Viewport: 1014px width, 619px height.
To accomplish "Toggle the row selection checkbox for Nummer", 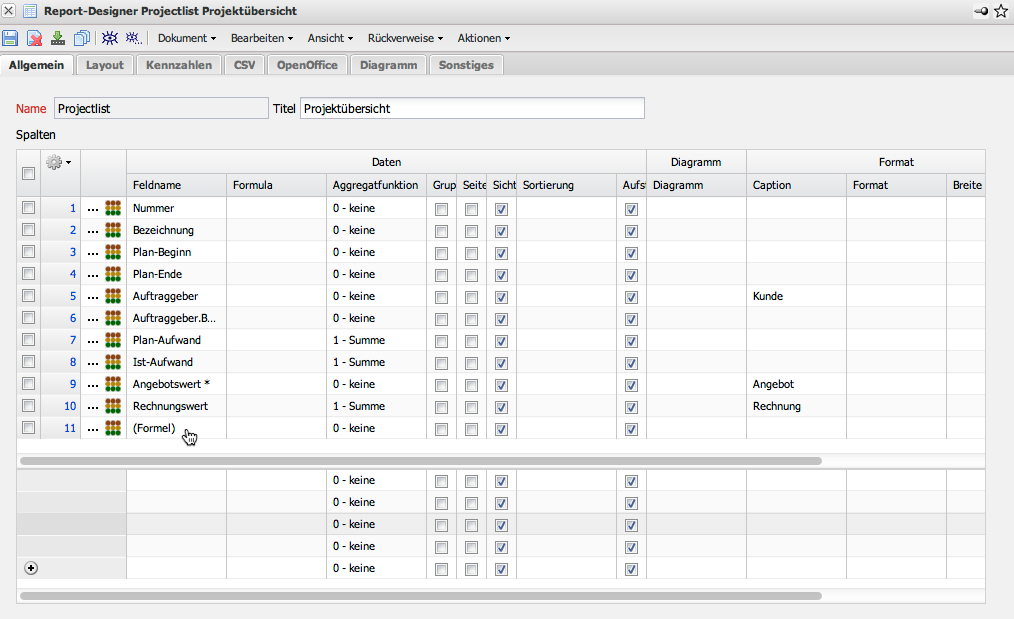I will click(29, 208).
